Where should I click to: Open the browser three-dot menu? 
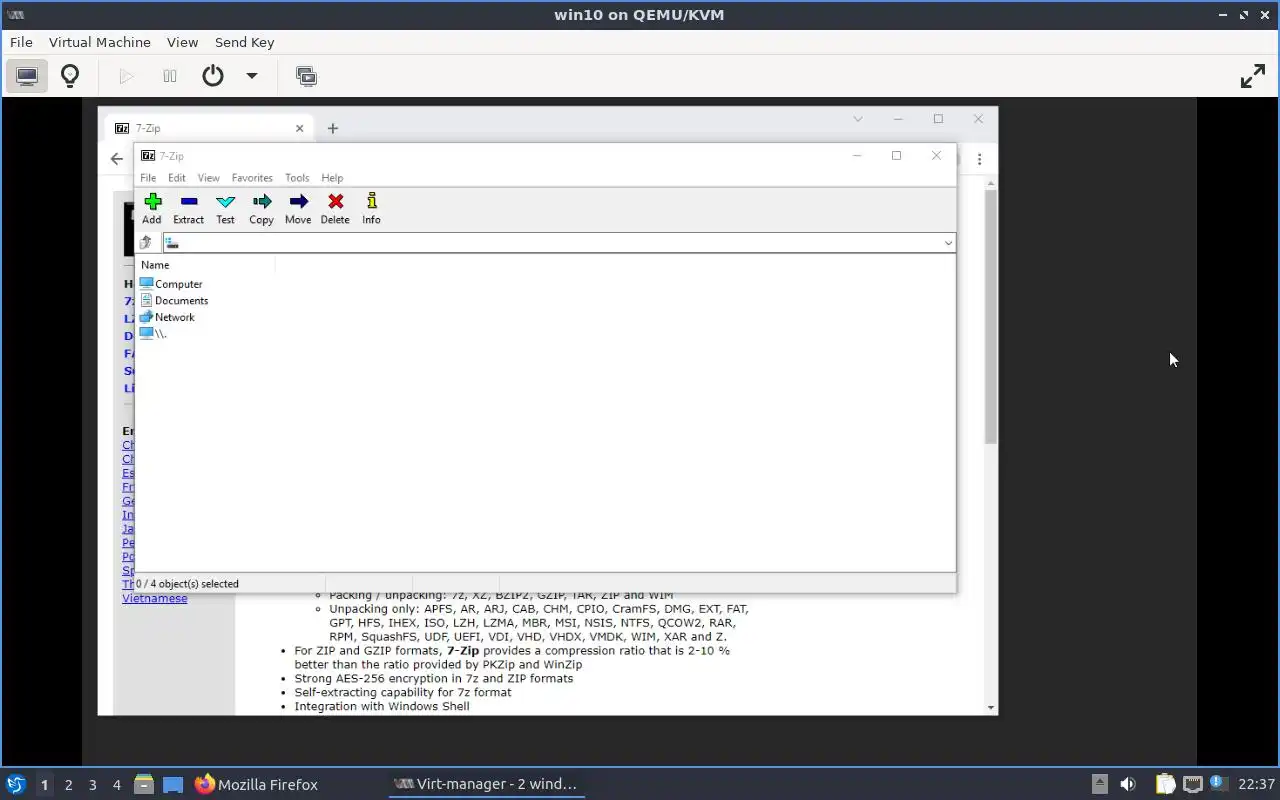[979, 159]
